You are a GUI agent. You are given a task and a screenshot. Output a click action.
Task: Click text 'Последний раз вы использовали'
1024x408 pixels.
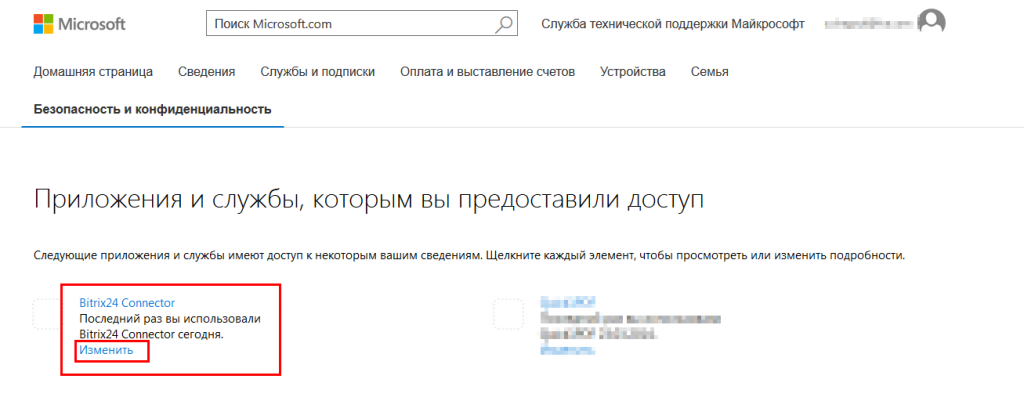pos(170,319)
